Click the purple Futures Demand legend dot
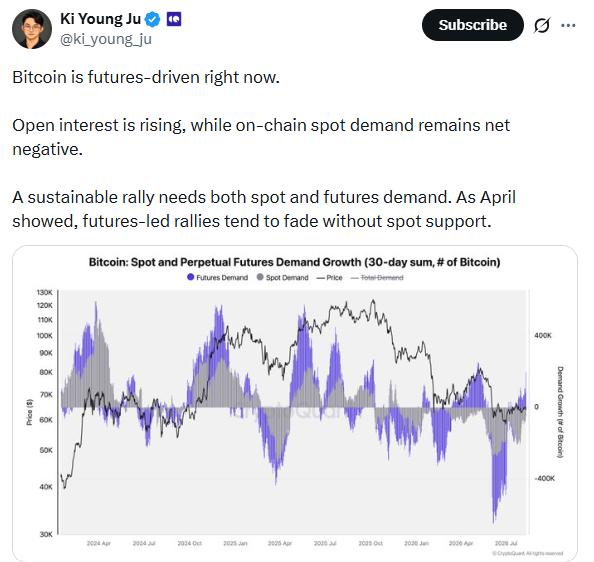Image resolution: width=594 pixels, height=562 pixels. (x=191, y=277)
